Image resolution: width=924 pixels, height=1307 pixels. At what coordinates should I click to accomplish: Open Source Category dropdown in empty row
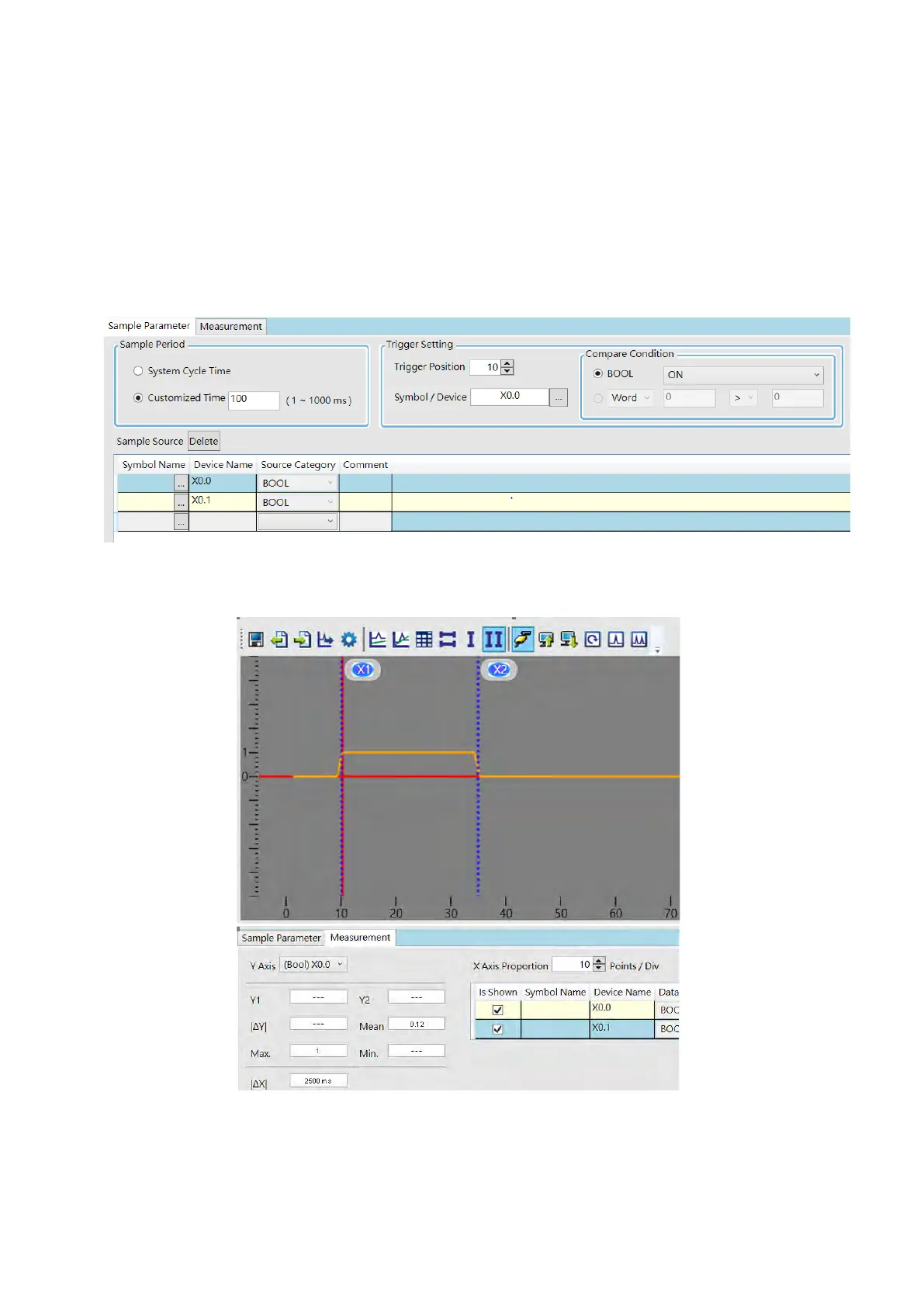[297, 522]
